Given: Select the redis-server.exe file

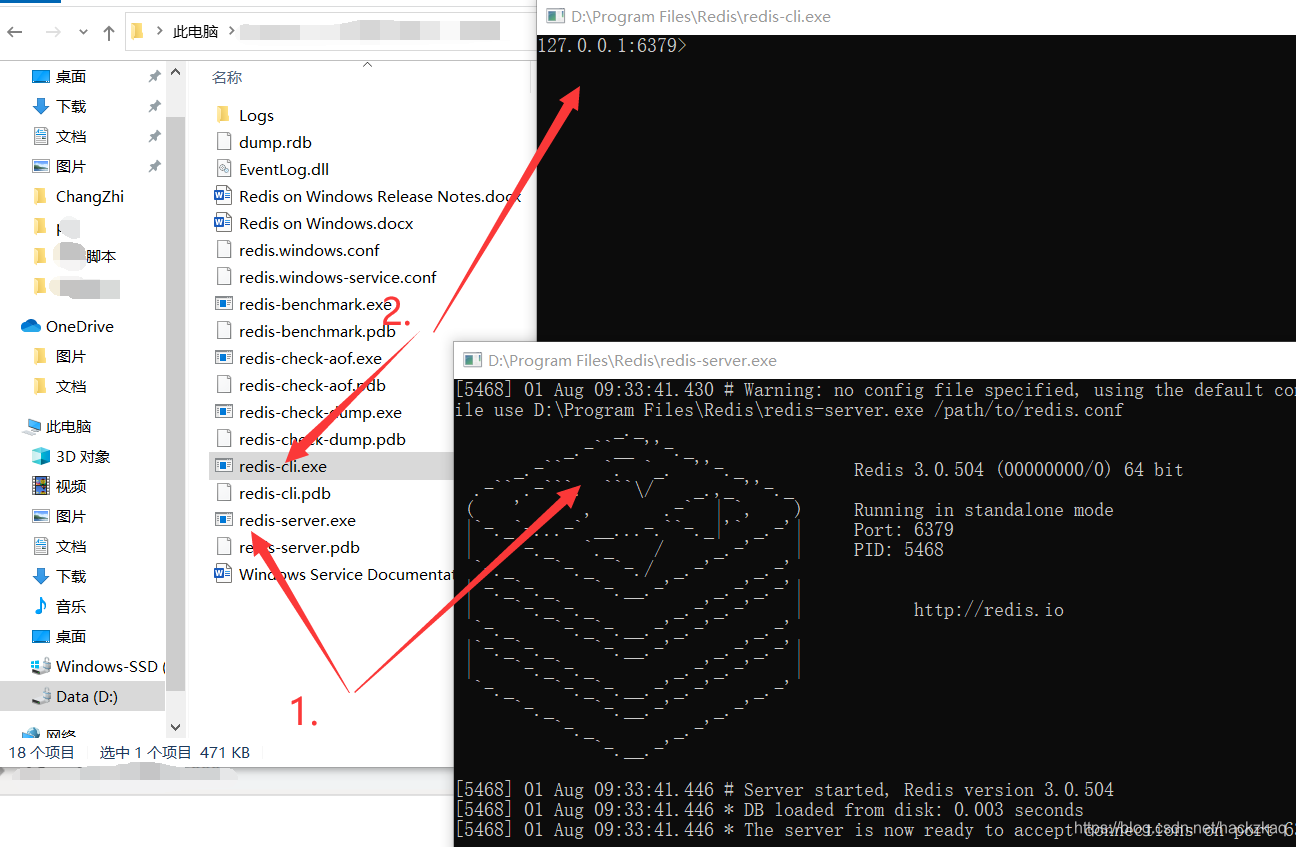Looking at the screenshot, I should [x=297, y=520].
